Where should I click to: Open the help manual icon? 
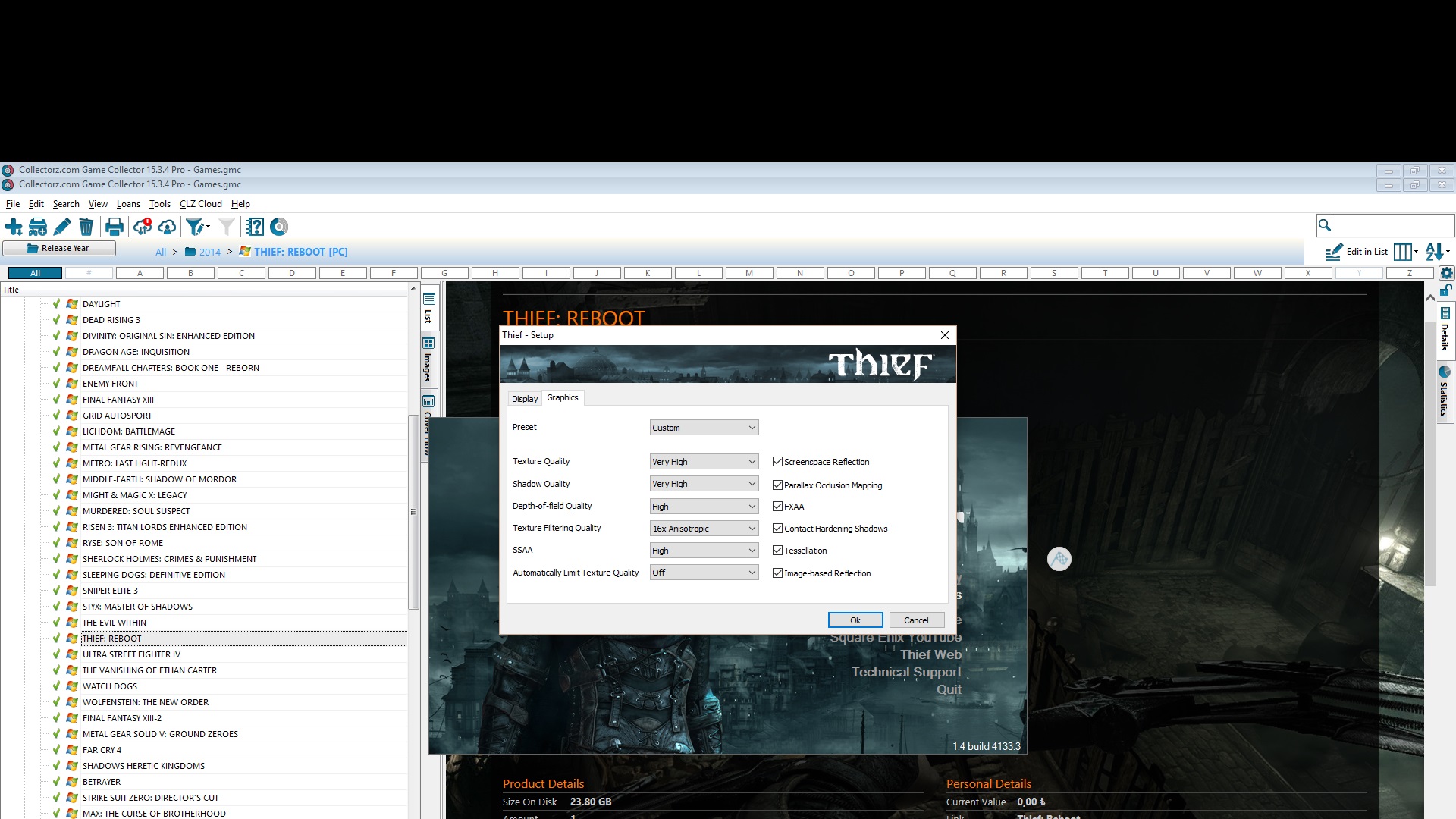(256, 227)
